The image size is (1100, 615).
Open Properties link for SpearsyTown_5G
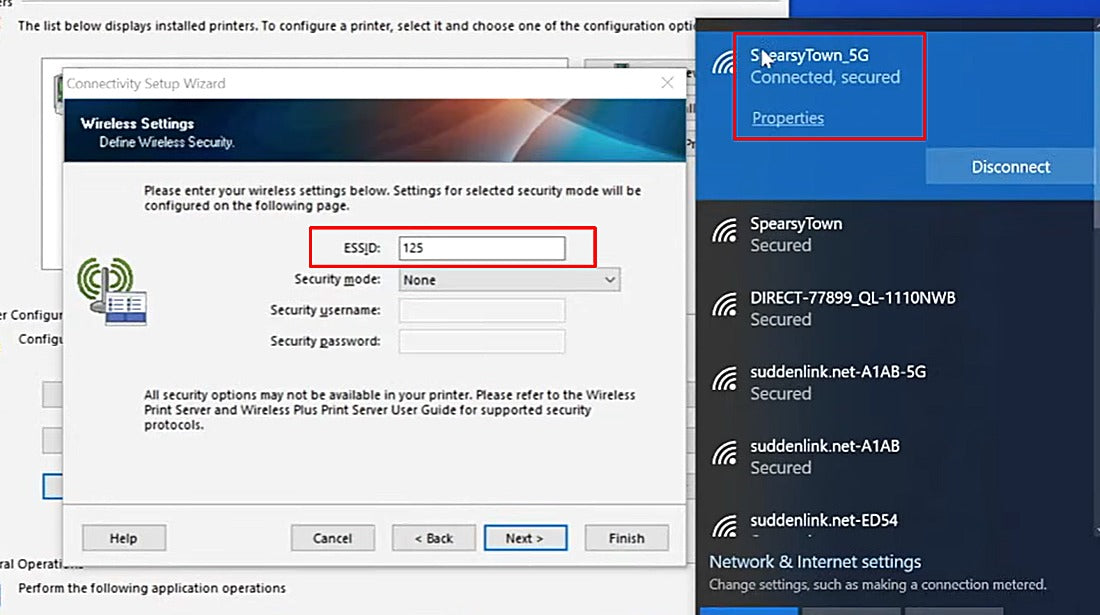[788, 118]
